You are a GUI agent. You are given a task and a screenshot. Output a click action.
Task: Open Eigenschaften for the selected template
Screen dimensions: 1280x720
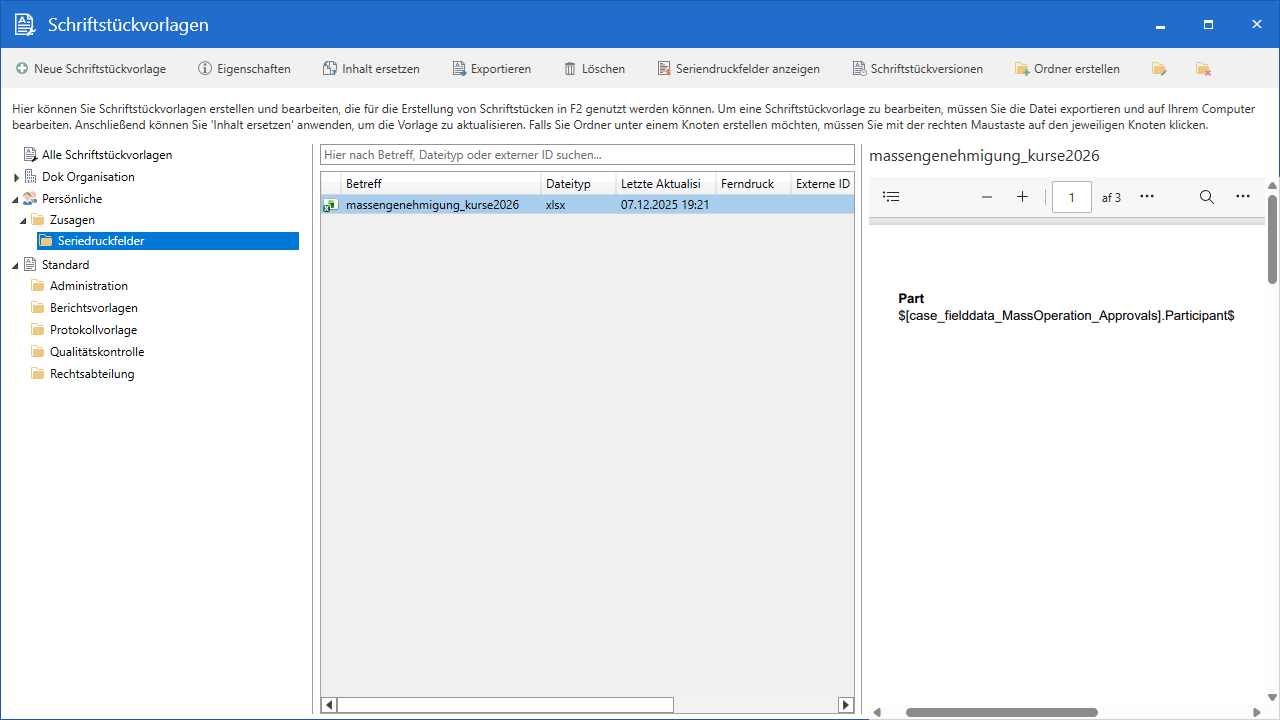[x=244, y=69]
